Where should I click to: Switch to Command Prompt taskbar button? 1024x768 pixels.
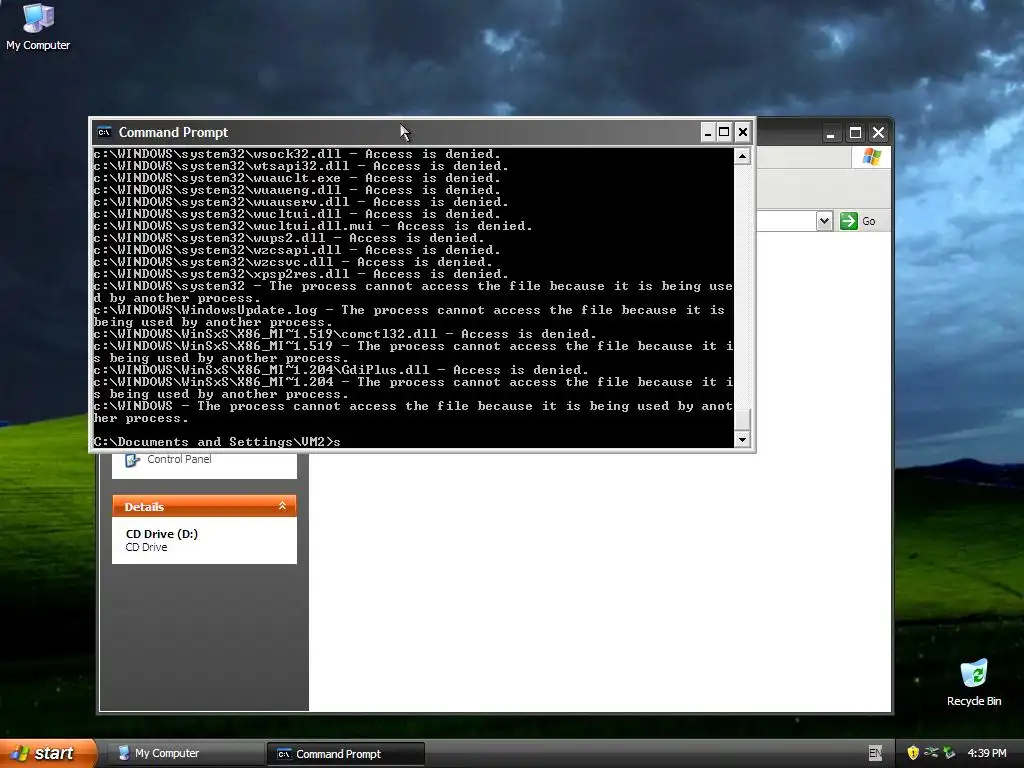click(346, 754)
